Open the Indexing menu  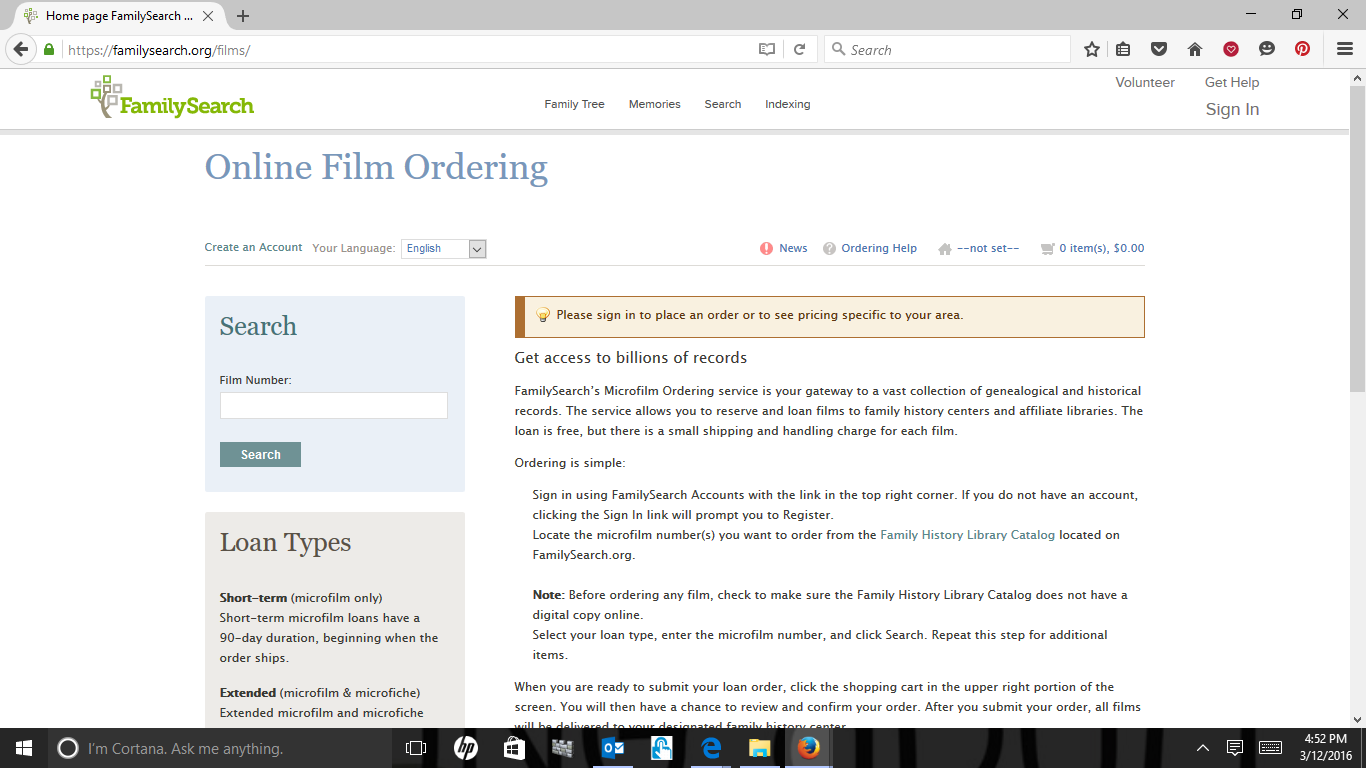click(x=788, y=104)
